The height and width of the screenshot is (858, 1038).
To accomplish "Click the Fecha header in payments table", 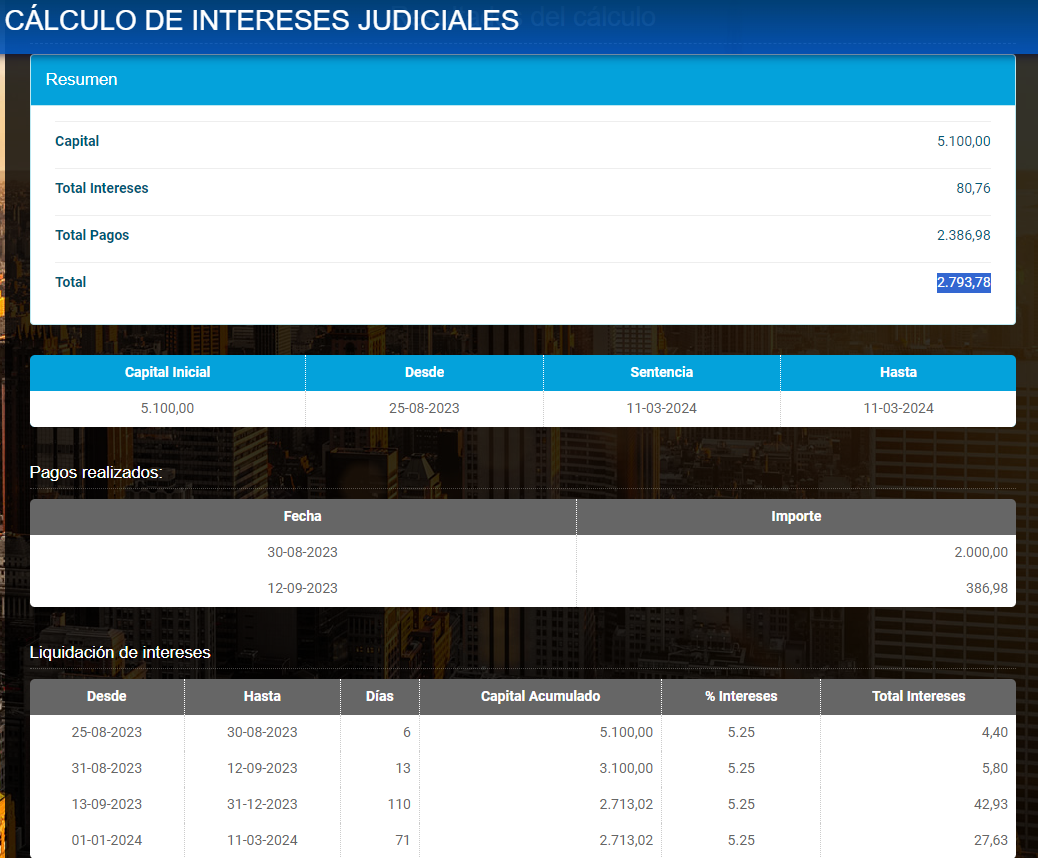I will point(302,516).
